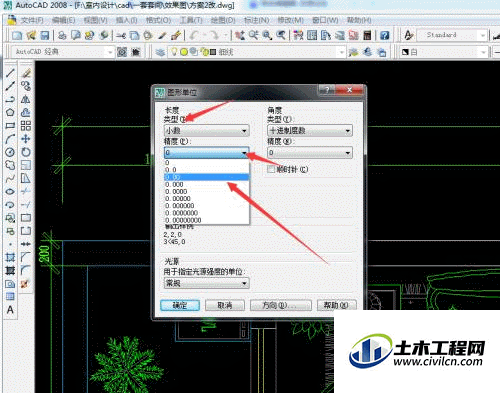Select the Explode modify tool
The height and width of the screenshot is (393, 500).
pos(26,284)
